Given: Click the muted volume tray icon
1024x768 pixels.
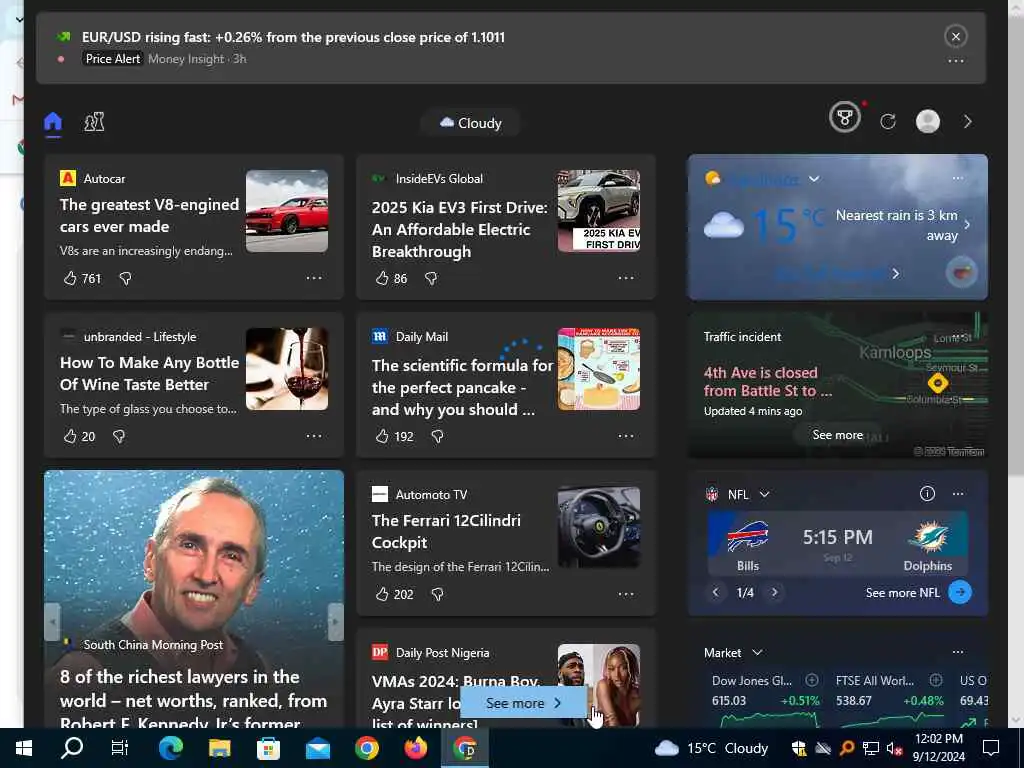Looking at the screenshot, I should [x=894, y=749].
